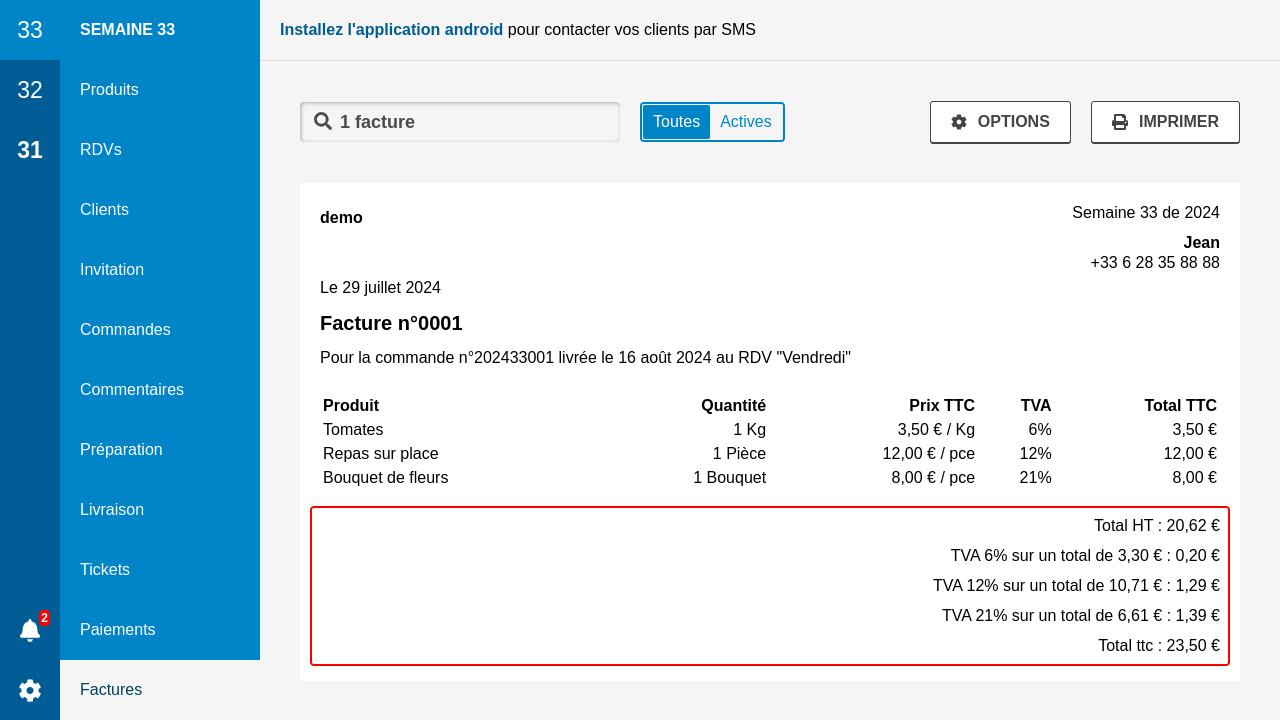
Task: Go to the RDVs section
Action: [x=101, y=150]
